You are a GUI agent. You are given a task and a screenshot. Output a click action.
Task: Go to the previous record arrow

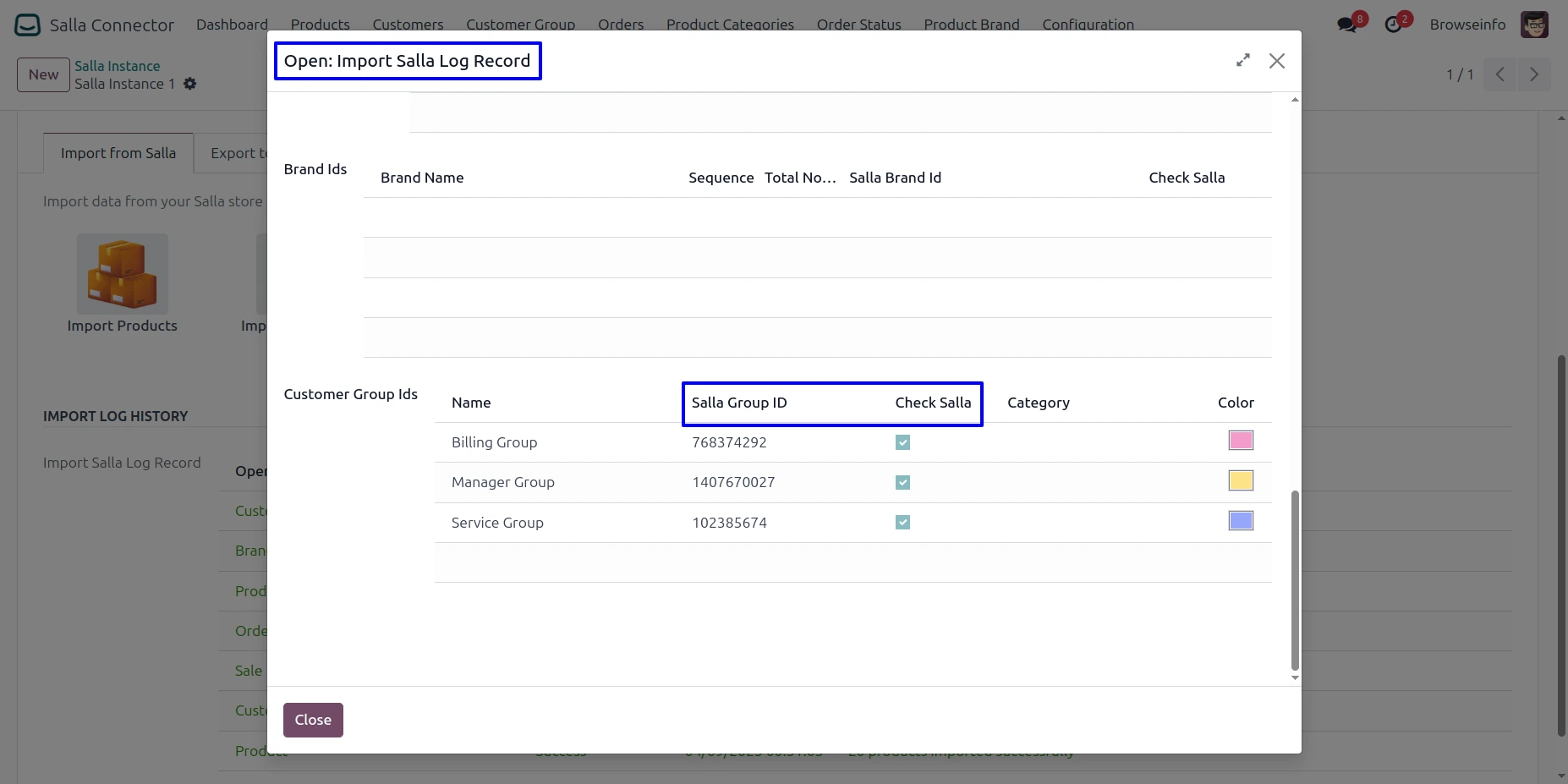pyautogui.click(x=1499, y=74)
